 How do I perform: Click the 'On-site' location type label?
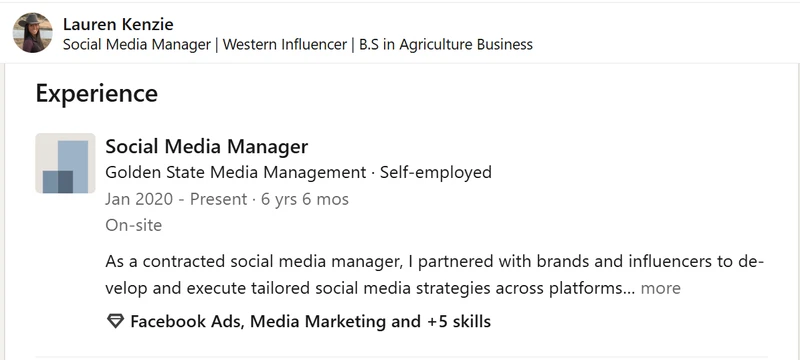[134, 225]
